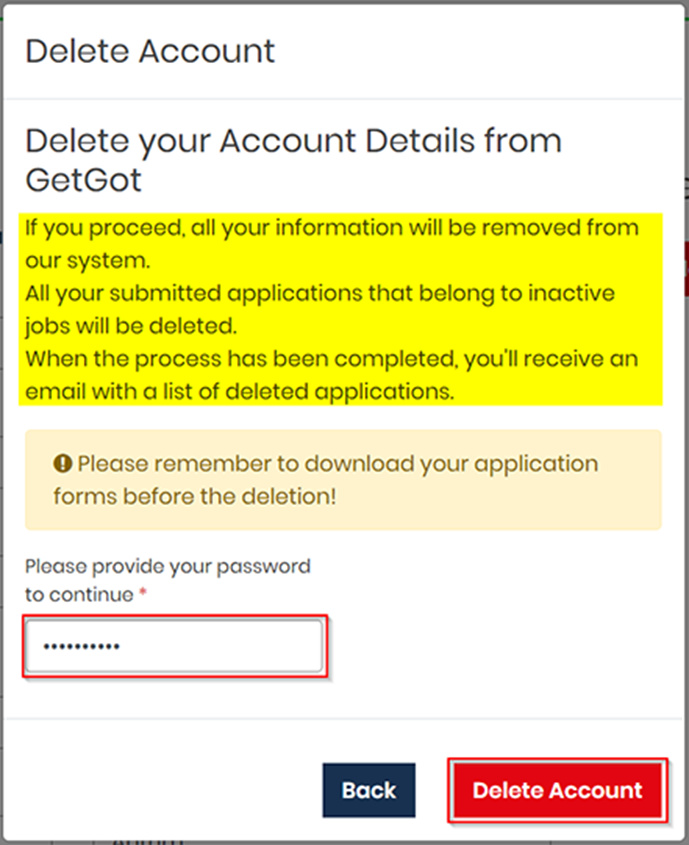The height and width of the screenshot is (845, 689).
Task: Click the 'When the process has been completed' sentence
Action: pyautogui.click(x=332, y=359)
